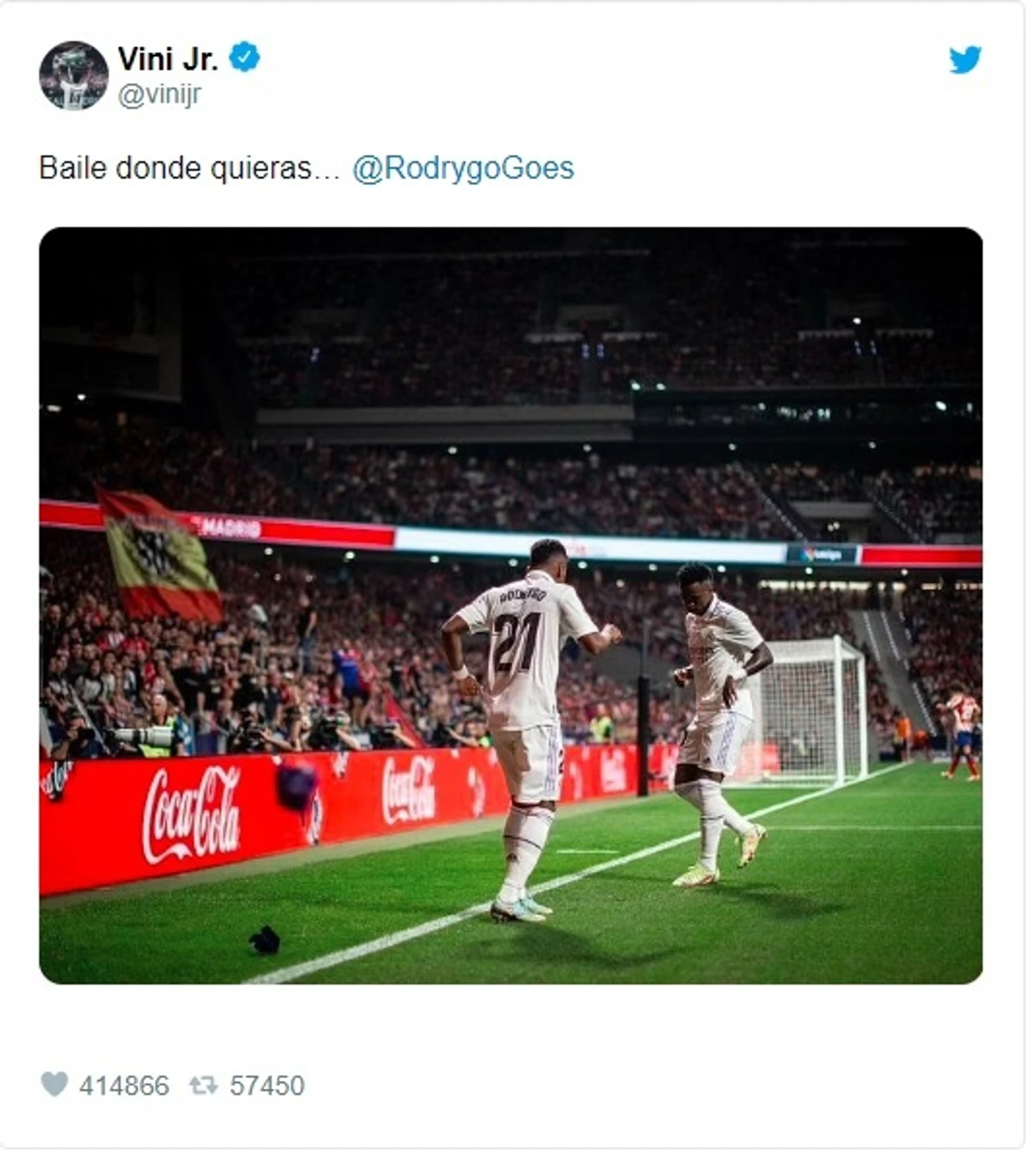The image size is (1027, 1176).
Task: Click the red-striped player near corner
Action: [x=964, y=731]
